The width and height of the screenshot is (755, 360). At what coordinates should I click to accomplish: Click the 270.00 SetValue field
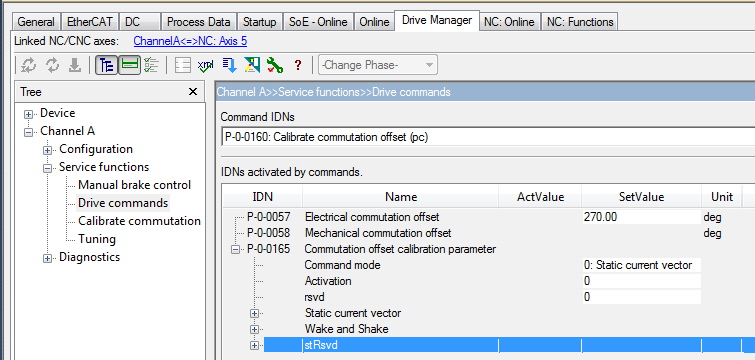pyautogui.click(x=641, y=217)
